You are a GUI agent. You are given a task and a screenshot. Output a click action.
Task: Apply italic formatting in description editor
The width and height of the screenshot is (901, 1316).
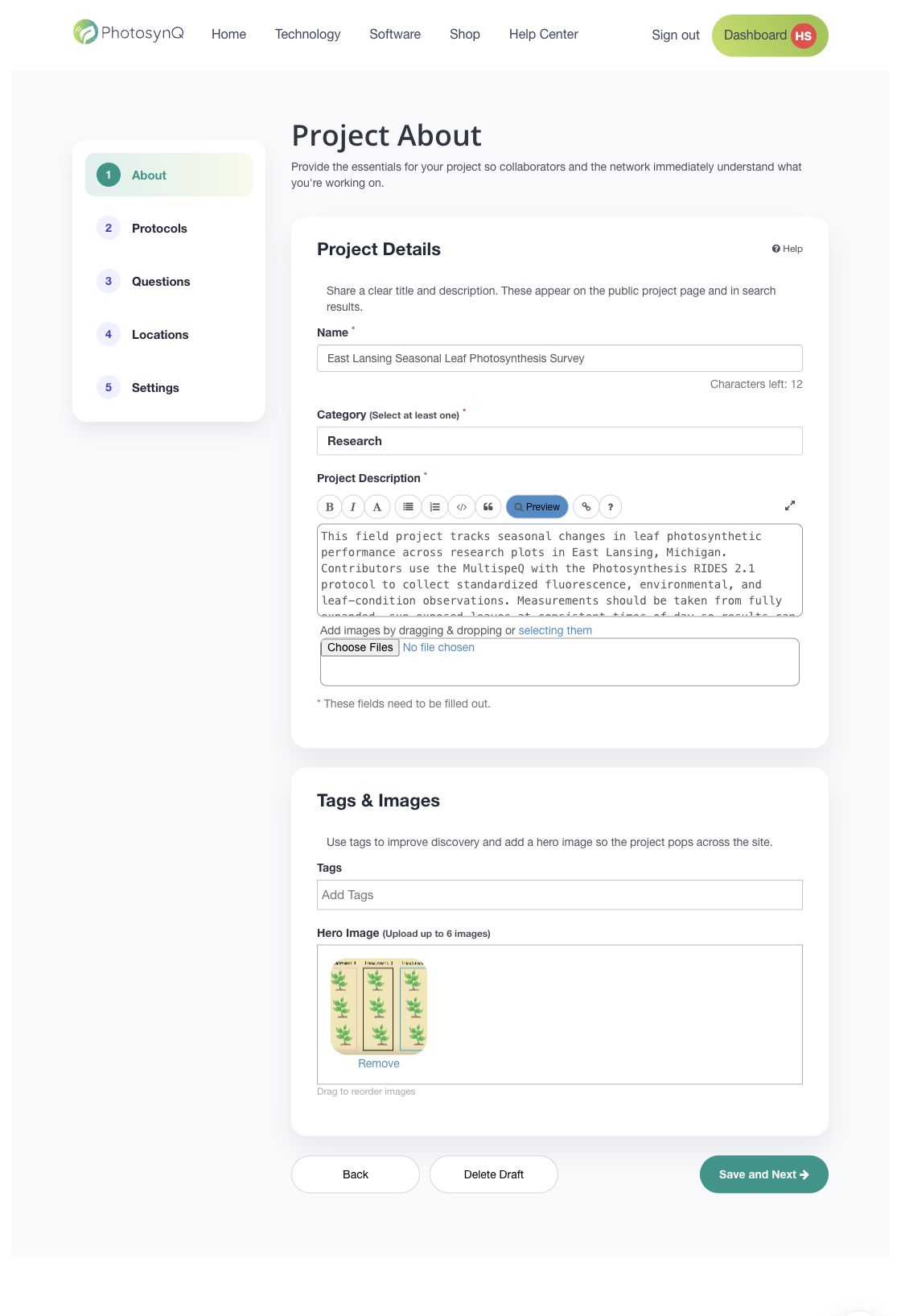(353, 507)
